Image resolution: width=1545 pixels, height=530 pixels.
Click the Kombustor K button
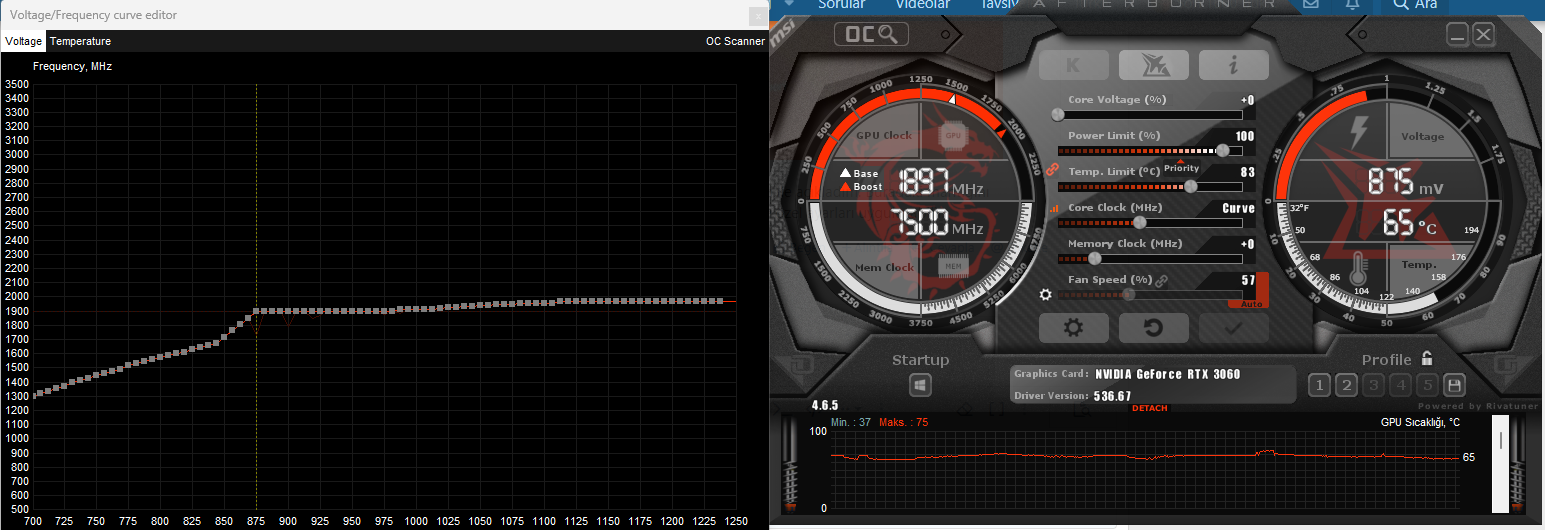tap(1074, 66)
